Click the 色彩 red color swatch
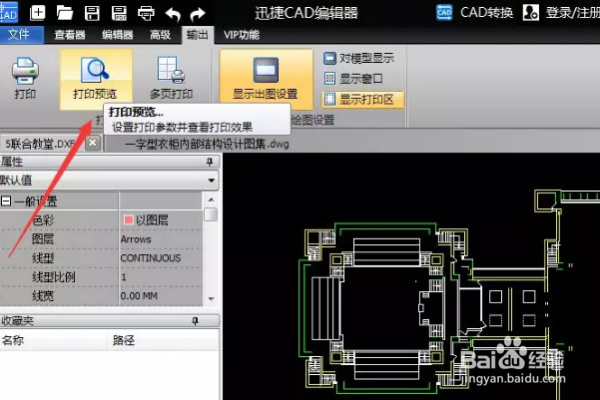Image resolution: width=600 pixels, height=400 pixels. click(x=128, y=219)
